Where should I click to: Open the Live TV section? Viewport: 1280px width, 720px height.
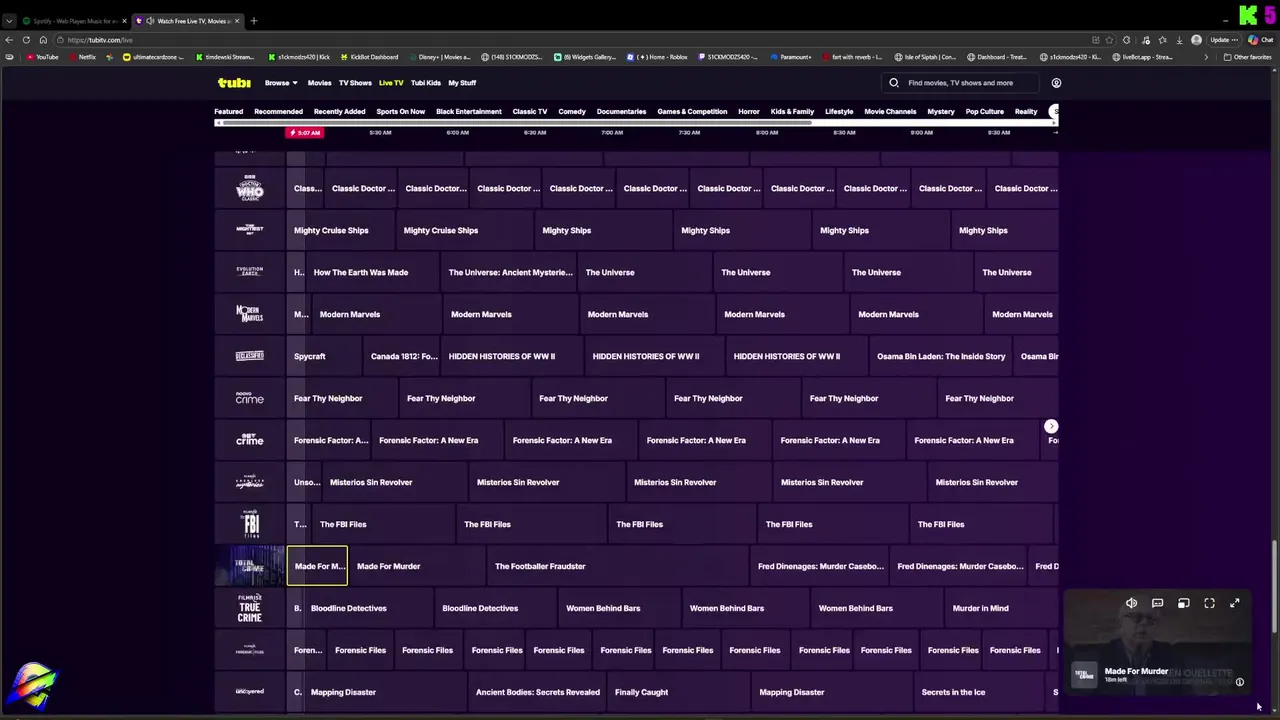point(391,83)
